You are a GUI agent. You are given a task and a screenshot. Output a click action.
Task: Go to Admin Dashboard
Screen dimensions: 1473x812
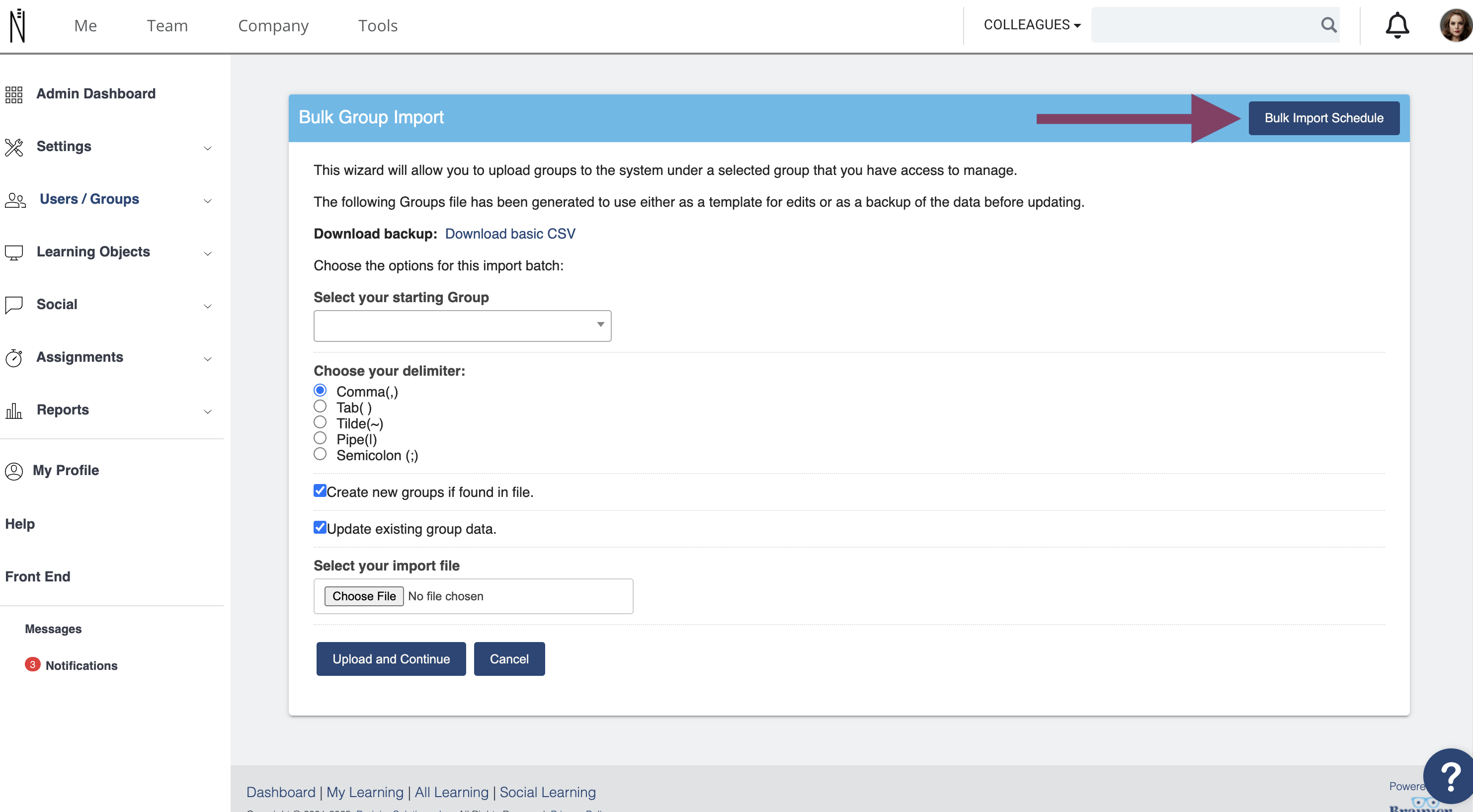[x=96, y=93]
